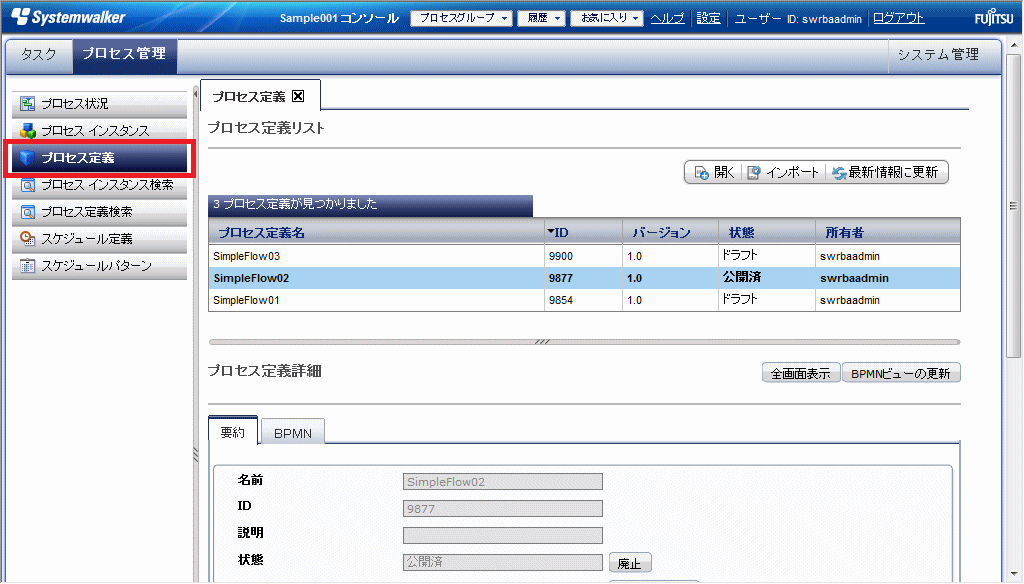Viewport: 1024px width, 584px height.
Task: Click the プロセス状況 sidebar icon
Action: 27,104
